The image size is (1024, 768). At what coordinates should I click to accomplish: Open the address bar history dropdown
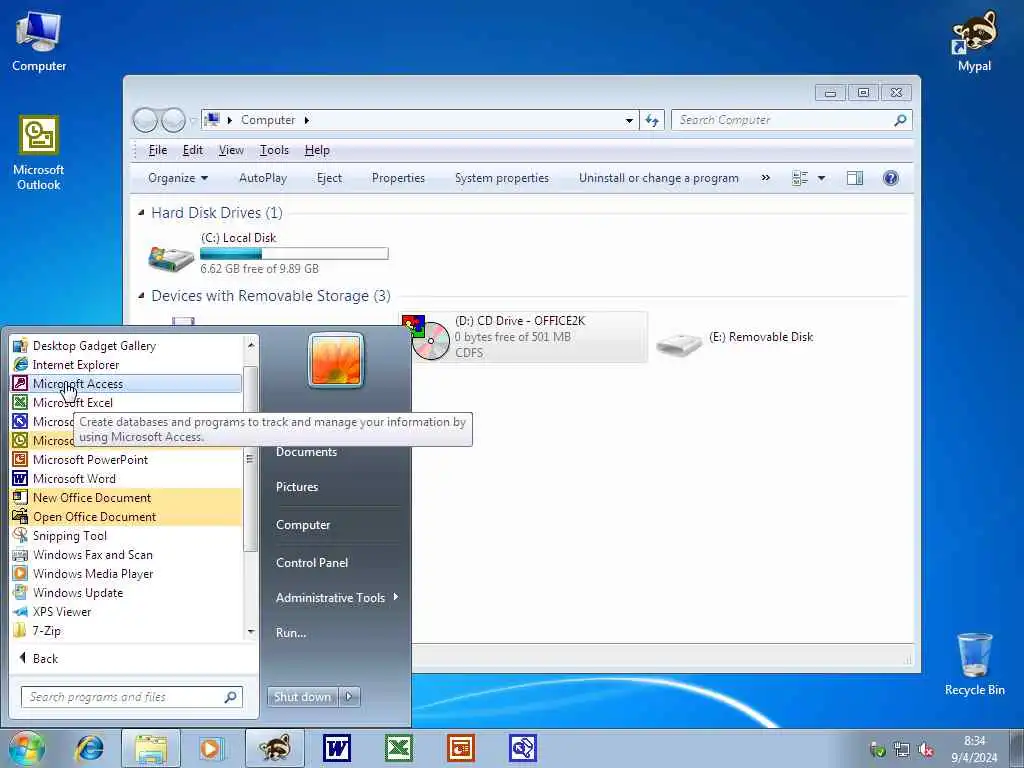(x=629, y=120)
